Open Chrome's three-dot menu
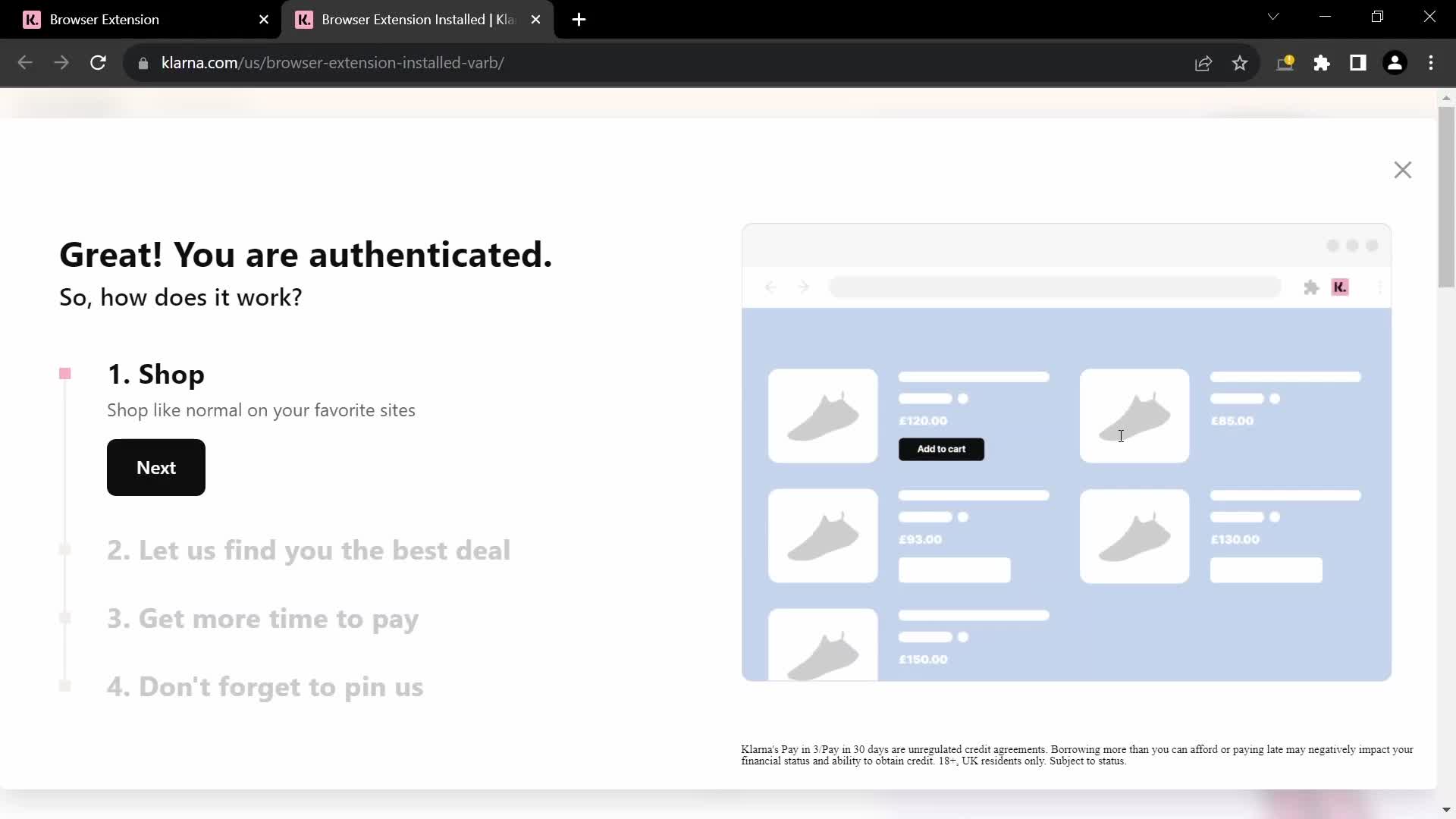The image size is (1456, 819). pyautogui.click(x=1431, y=63)
